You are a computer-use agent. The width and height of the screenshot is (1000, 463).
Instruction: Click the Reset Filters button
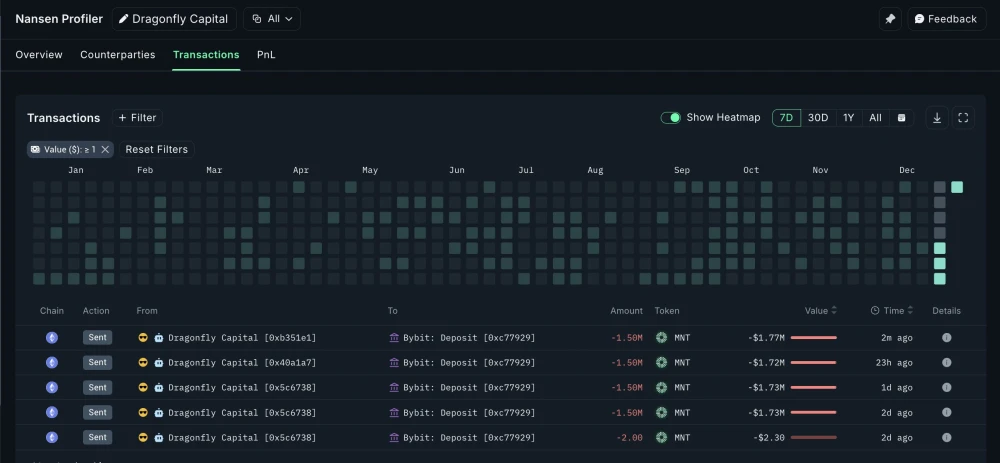tap(156, 149)
